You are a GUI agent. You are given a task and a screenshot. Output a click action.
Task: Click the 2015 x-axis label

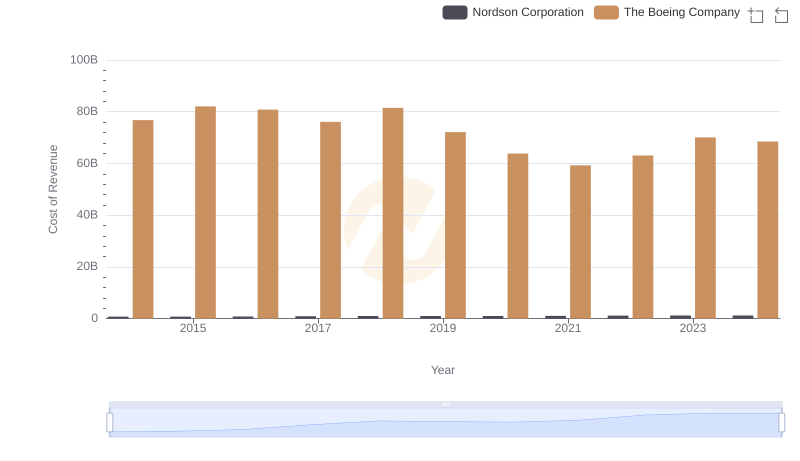coord(193,328)
